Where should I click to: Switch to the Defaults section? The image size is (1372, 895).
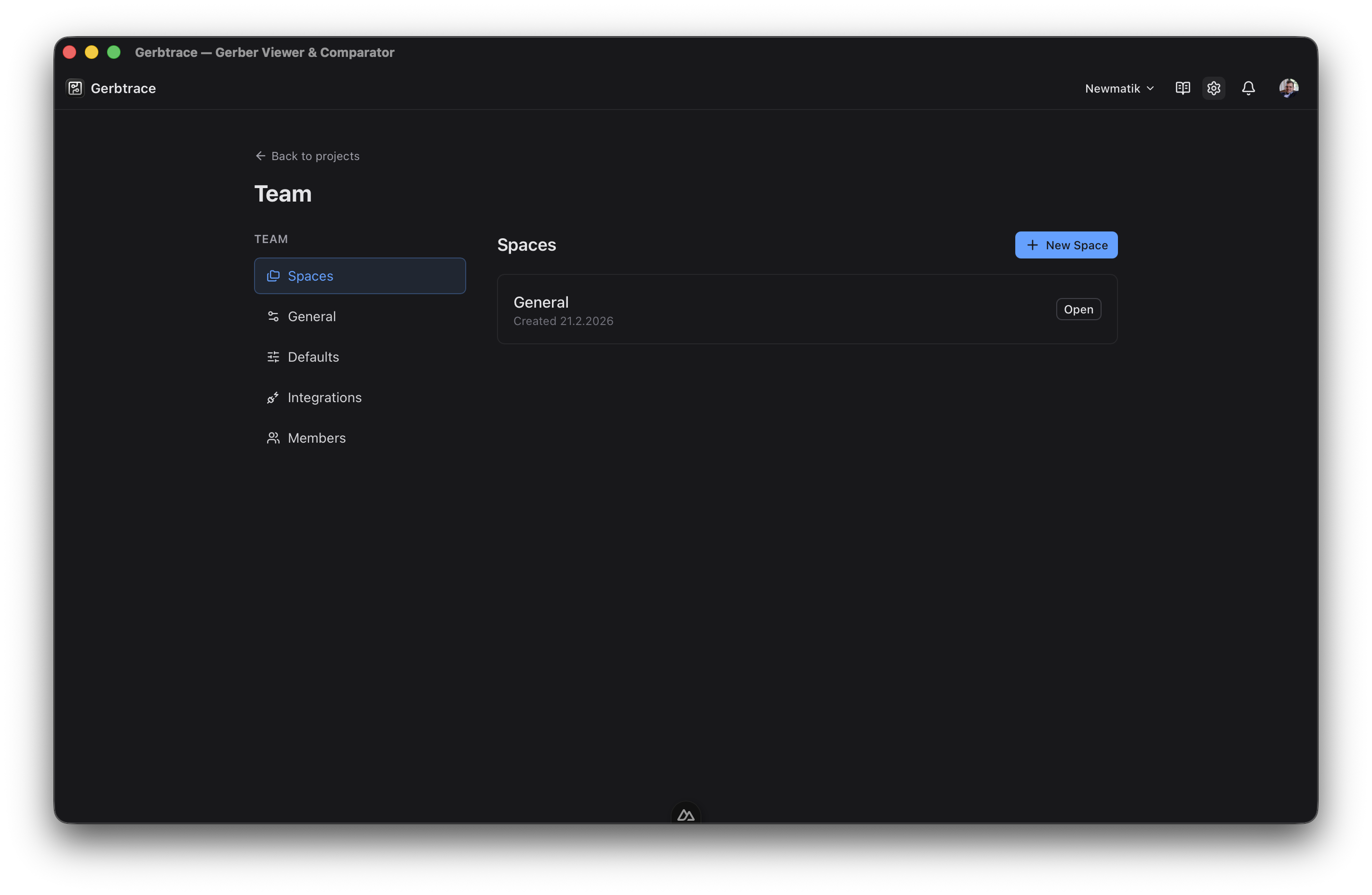click(x=360, y=357)
